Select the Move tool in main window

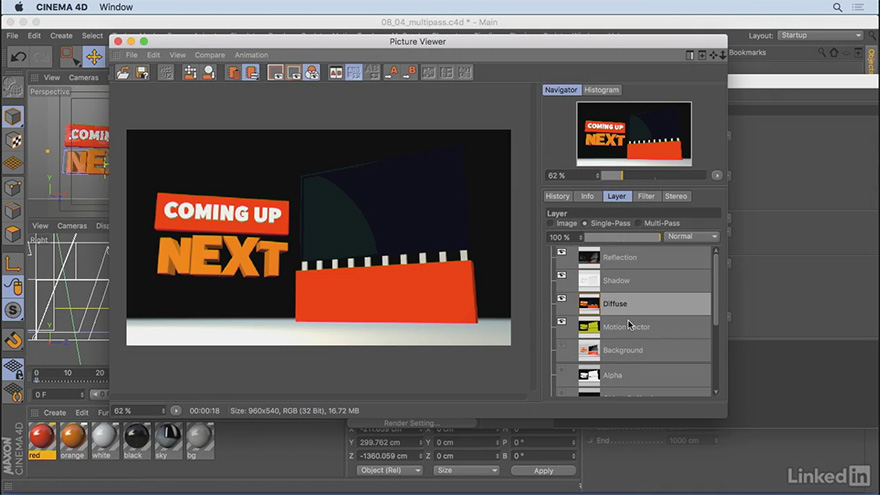94,57
